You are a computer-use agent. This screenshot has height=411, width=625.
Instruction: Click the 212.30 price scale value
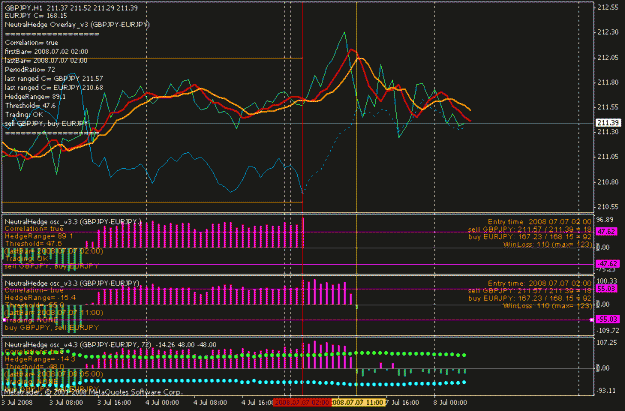[x=607, y=33]
